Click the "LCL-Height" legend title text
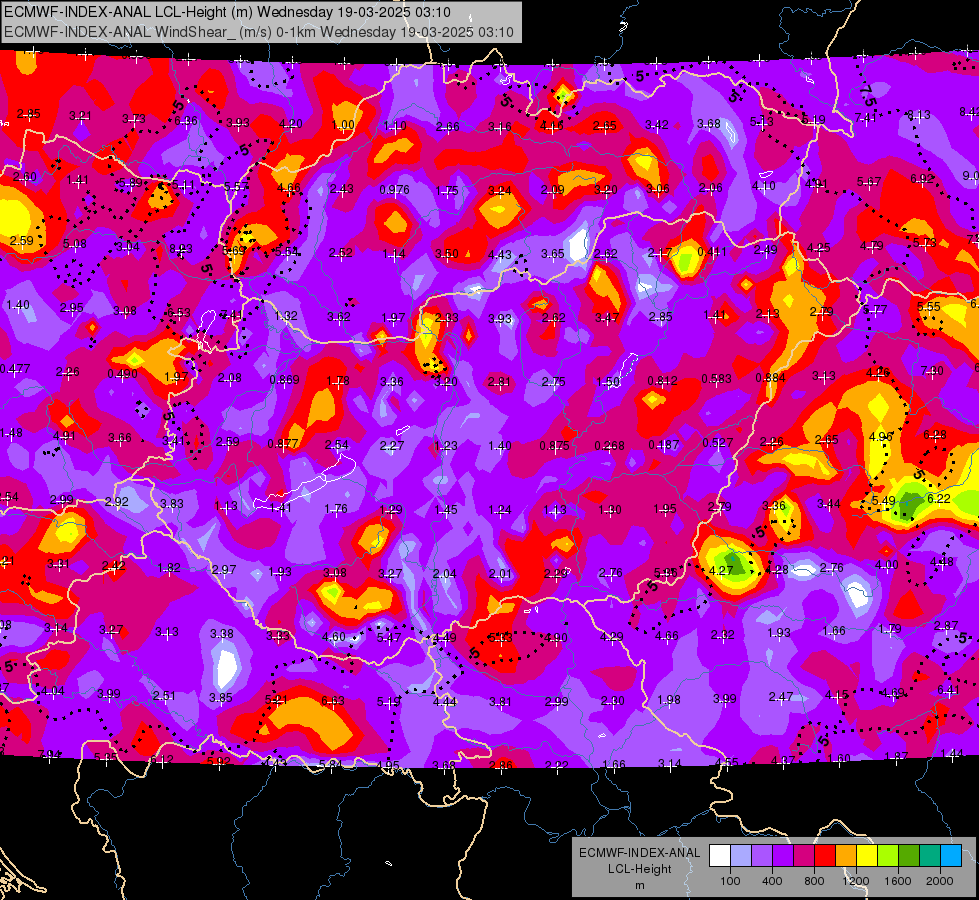Screen dimensions: 979x900 (639, 869)
